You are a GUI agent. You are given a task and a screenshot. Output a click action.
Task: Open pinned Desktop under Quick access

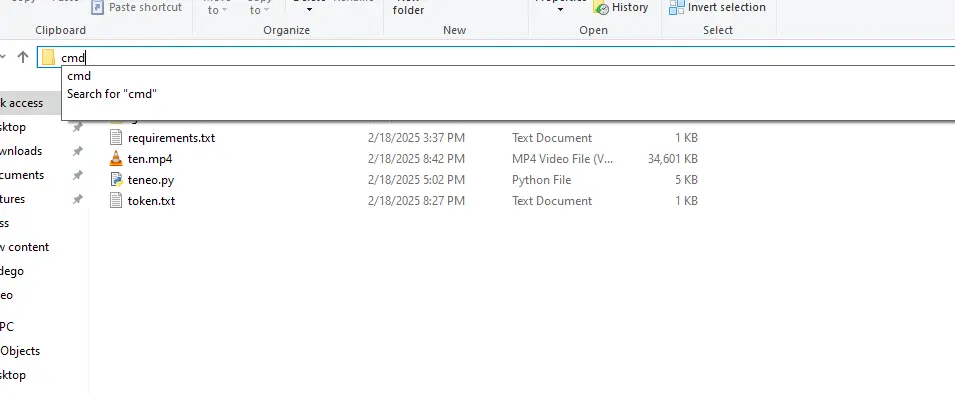pos(13,127)
